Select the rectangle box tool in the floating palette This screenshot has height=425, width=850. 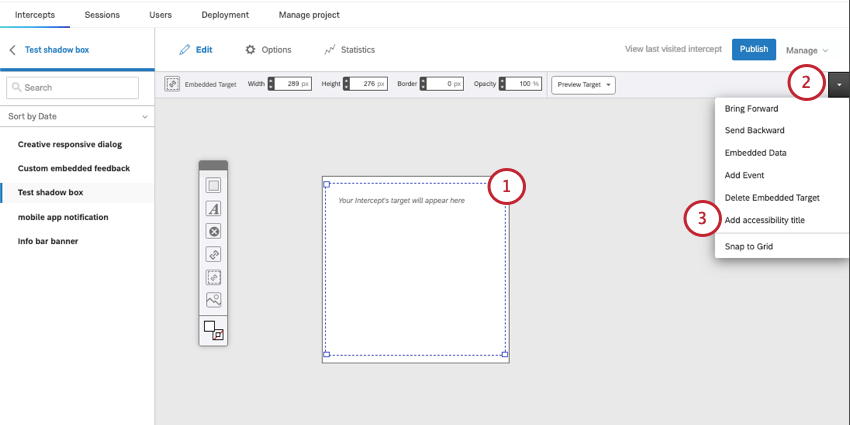pyautogui.click(x=213, y=185)
